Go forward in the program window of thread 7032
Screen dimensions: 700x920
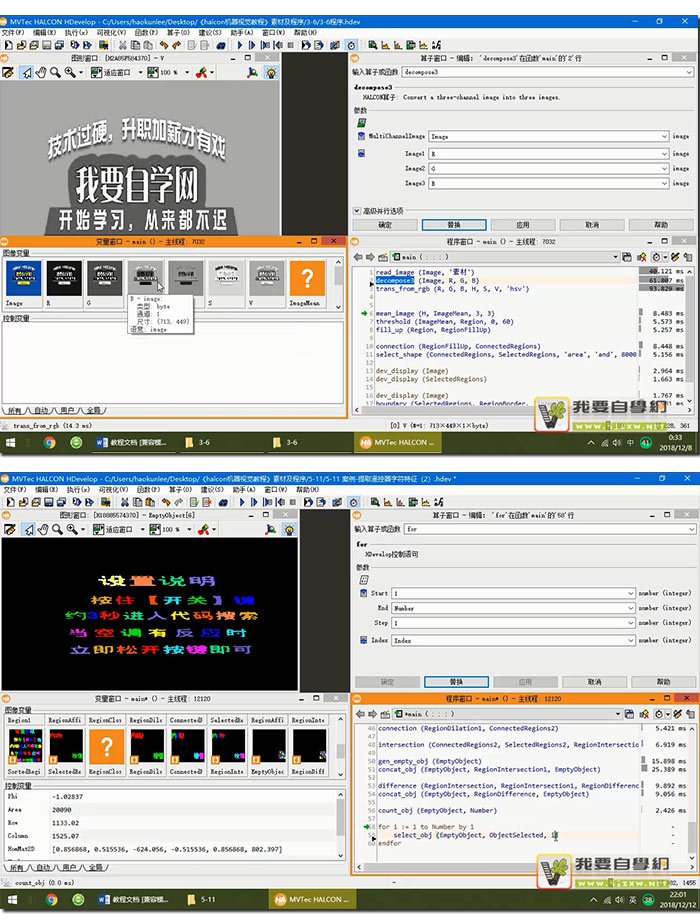(370, 257)
